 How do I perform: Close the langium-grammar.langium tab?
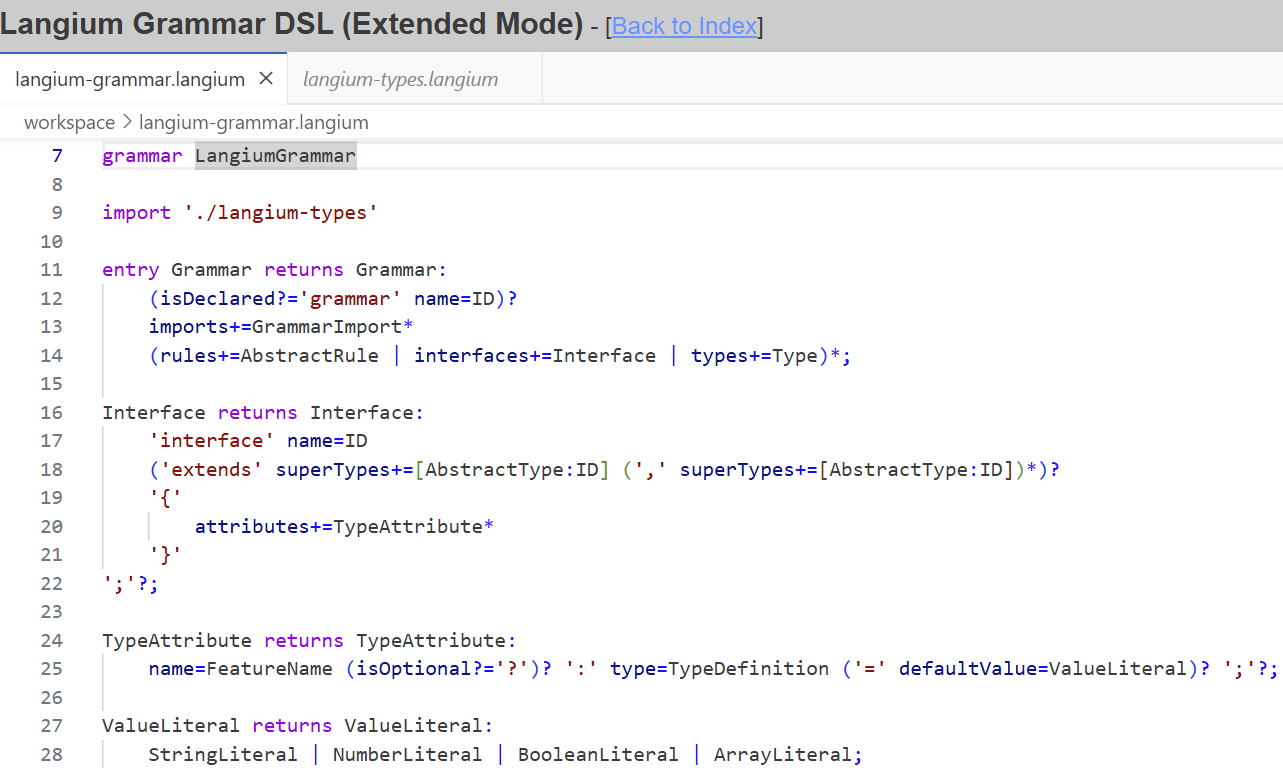pyautogui.click(x=266, y=79)
